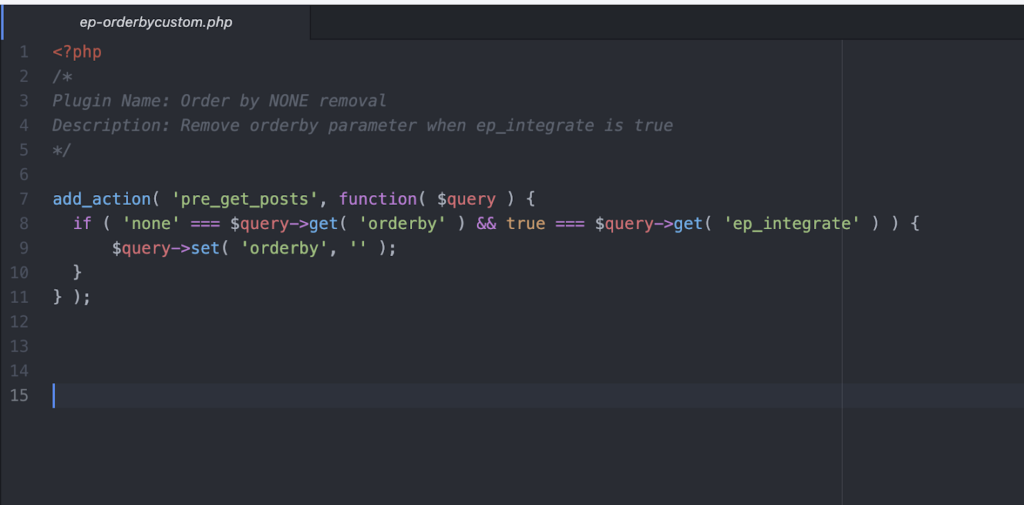Screen dimensions: 1024x505
Task: Click the 'ep_integrate' string on line 8
Action: pos(792,224)
